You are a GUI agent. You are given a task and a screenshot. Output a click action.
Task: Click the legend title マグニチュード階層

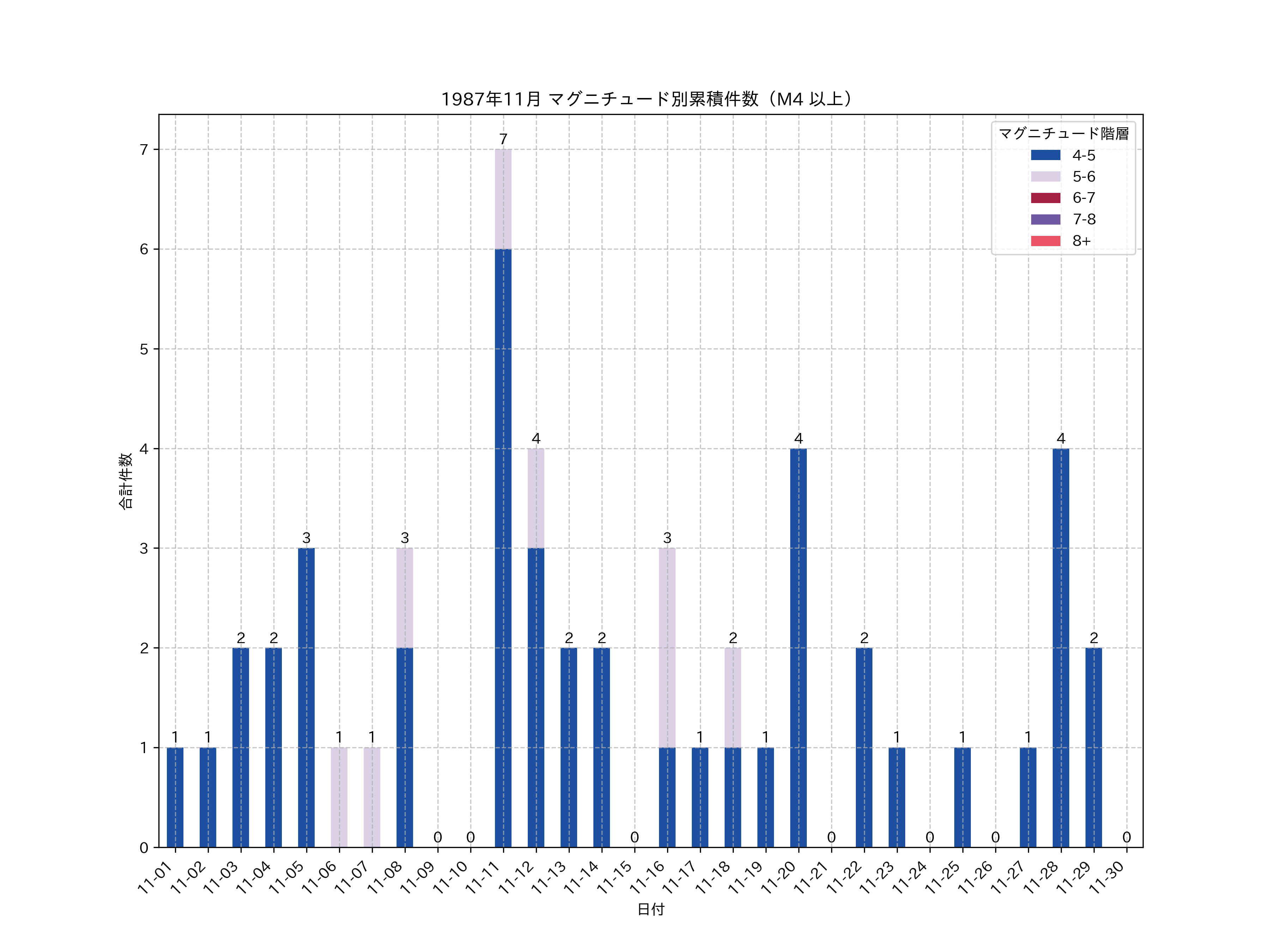pos(1063,134)
